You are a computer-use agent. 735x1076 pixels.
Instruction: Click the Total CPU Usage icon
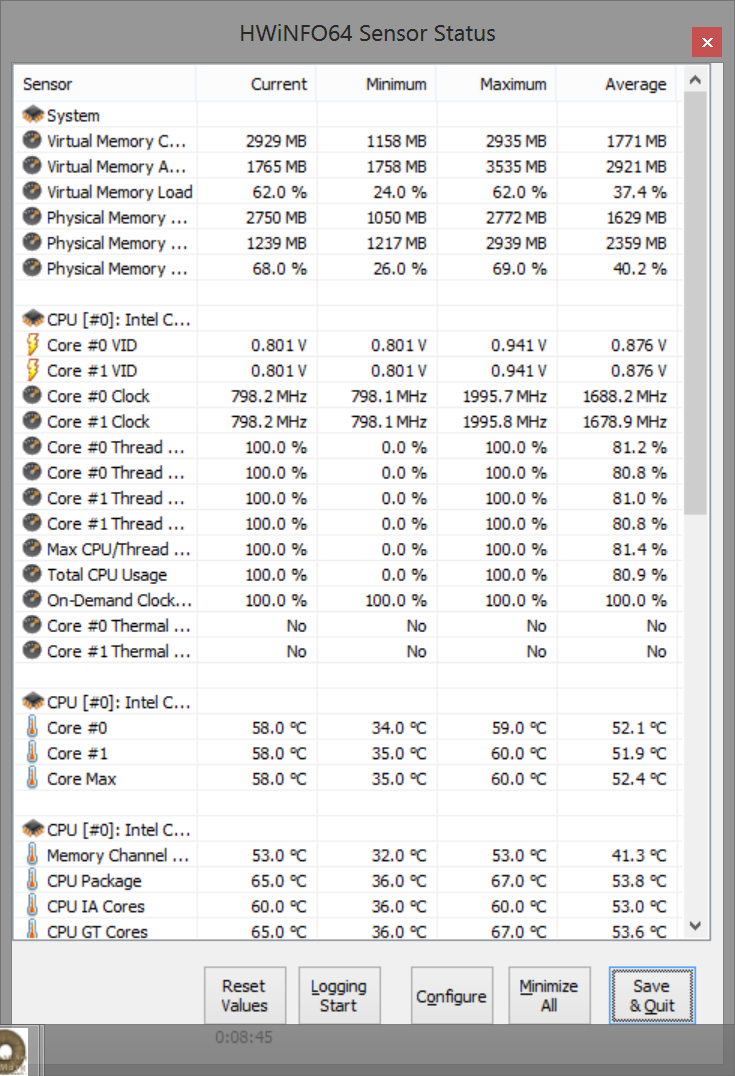(x=33, y=575)
